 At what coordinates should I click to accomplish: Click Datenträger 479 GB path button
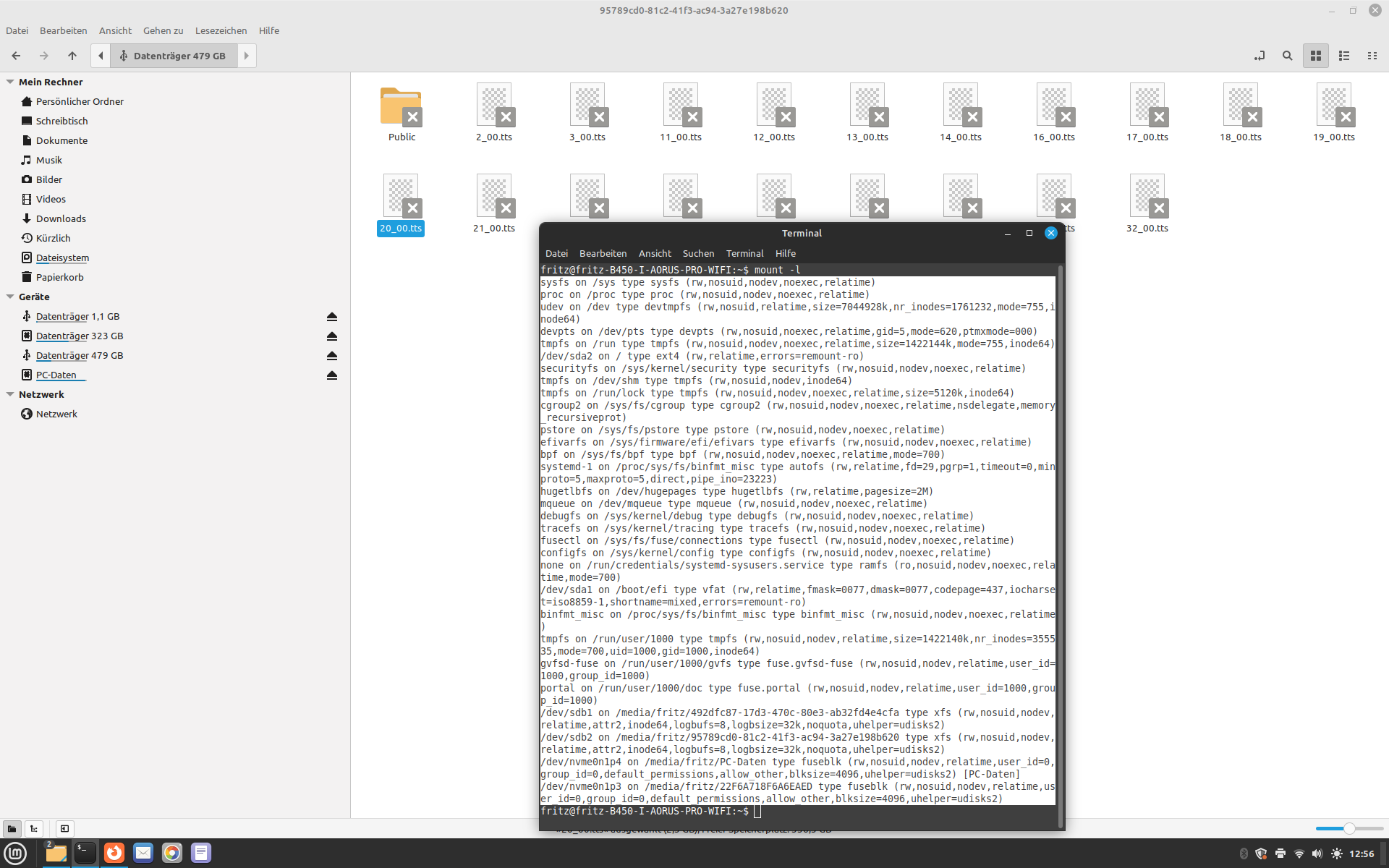[x=174, y=56]
